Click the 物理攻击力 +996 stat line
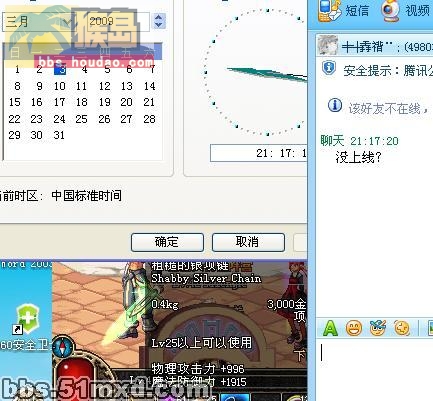Viewport: 433px width, 401px height. 198,369
